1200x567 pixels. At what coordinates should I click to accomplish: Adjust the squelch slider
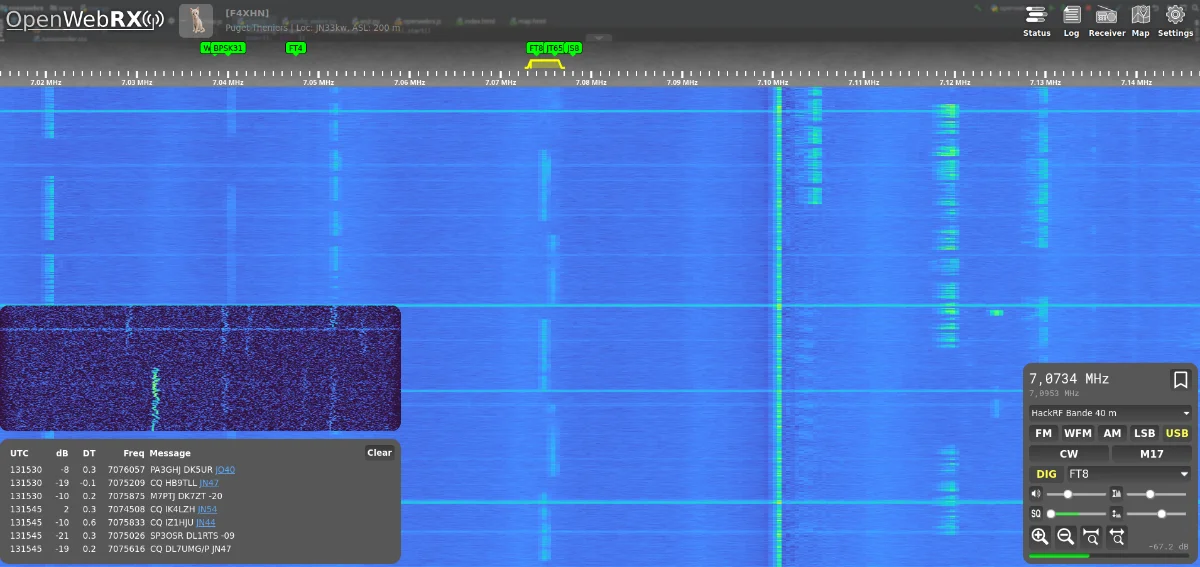(1075, 513)
